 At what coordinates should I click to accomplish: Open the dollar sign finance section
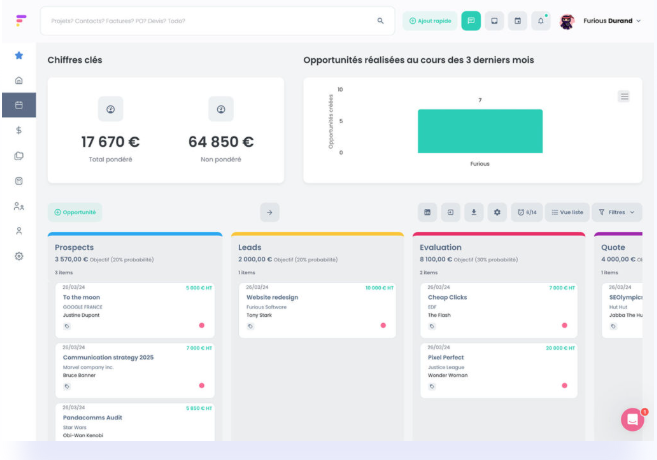[x=19, y=130]
